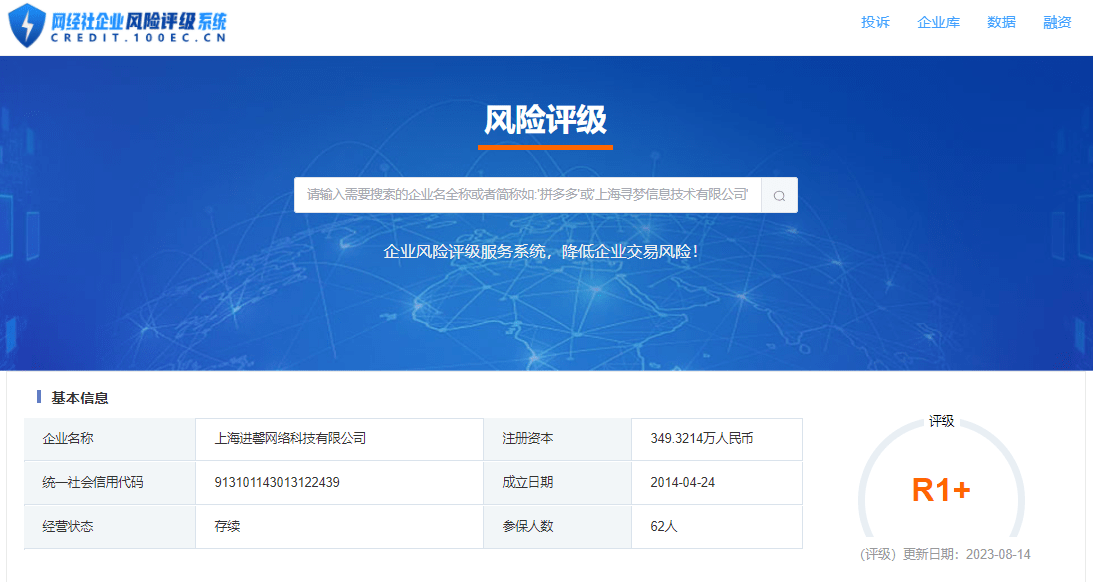Click the 网经社企业风险评级系统 logo title
The height and width of the screenshot is (582, 1093).
139,19
